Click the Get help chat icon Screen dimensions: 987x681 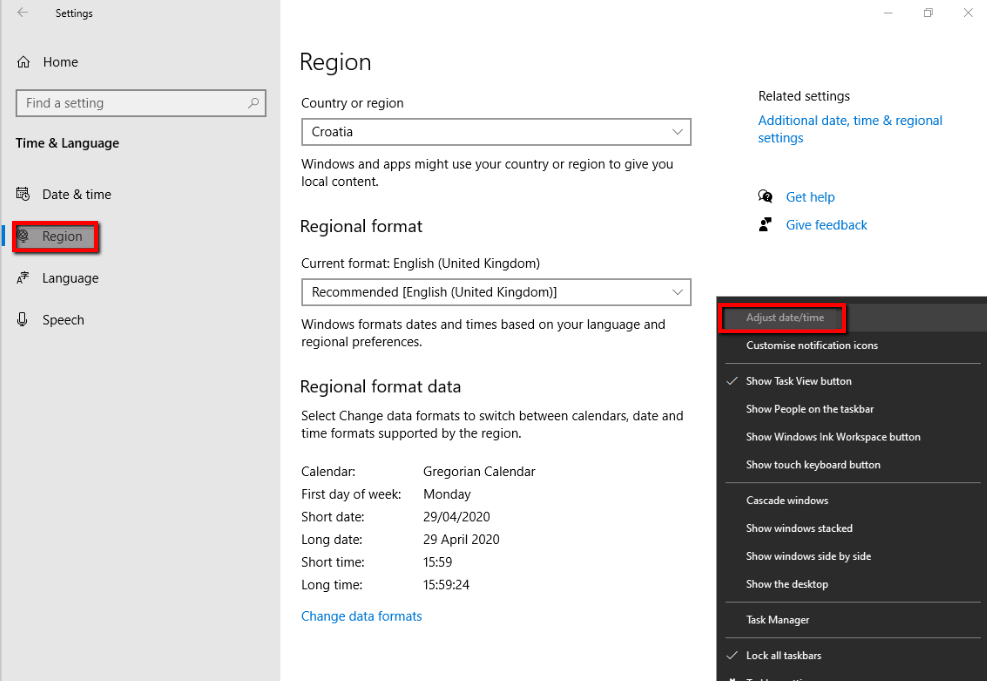[765, 196]
